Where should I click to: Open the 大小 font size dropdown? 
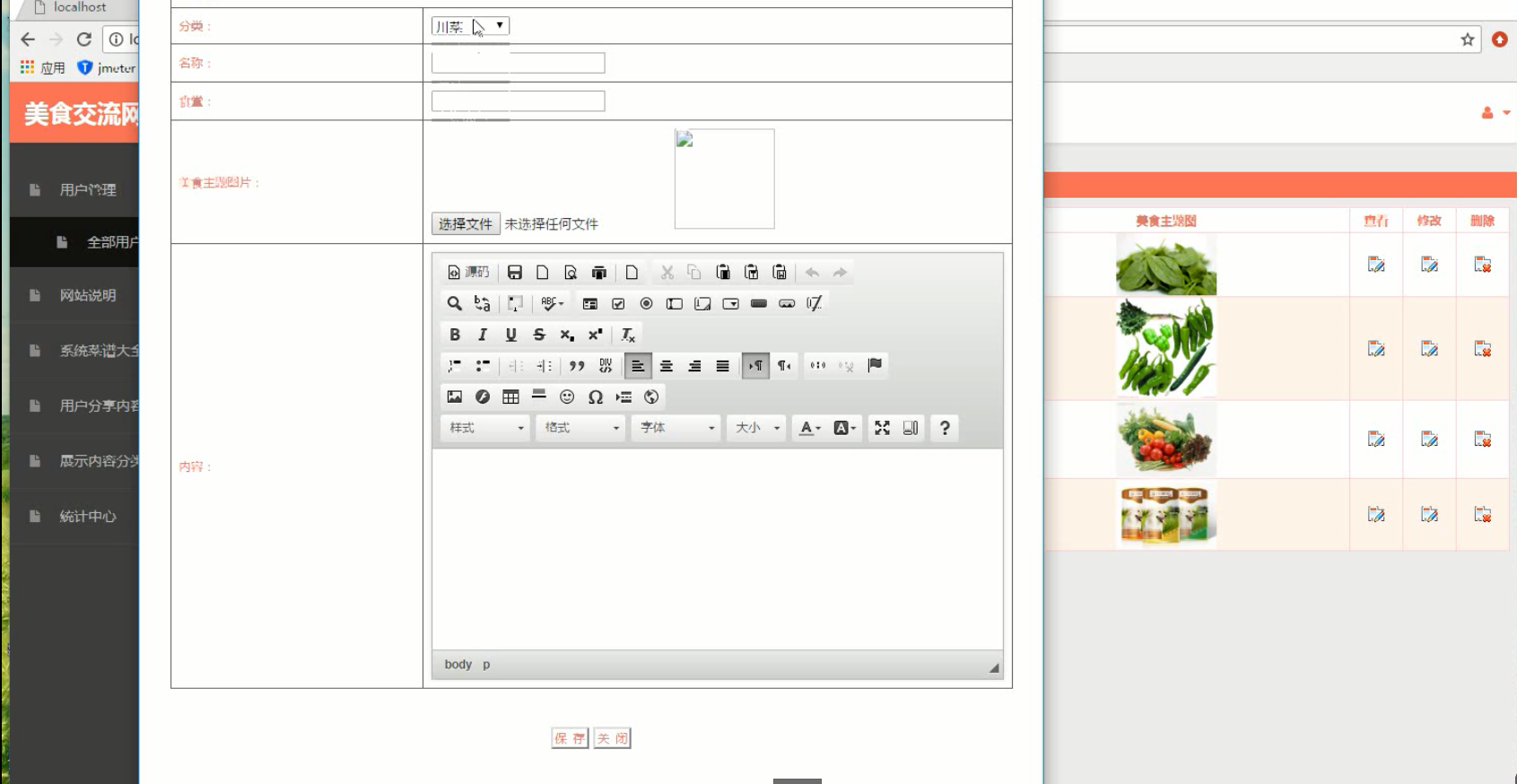(x=758, y=428)
